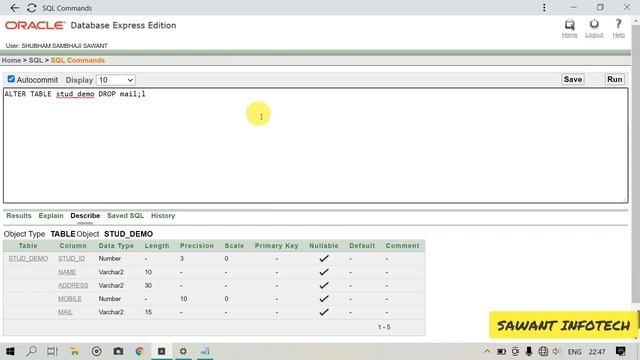This screenshot has width=640, height=360.
Task: Click the ADDRESS column link
Action: point(73,286)
